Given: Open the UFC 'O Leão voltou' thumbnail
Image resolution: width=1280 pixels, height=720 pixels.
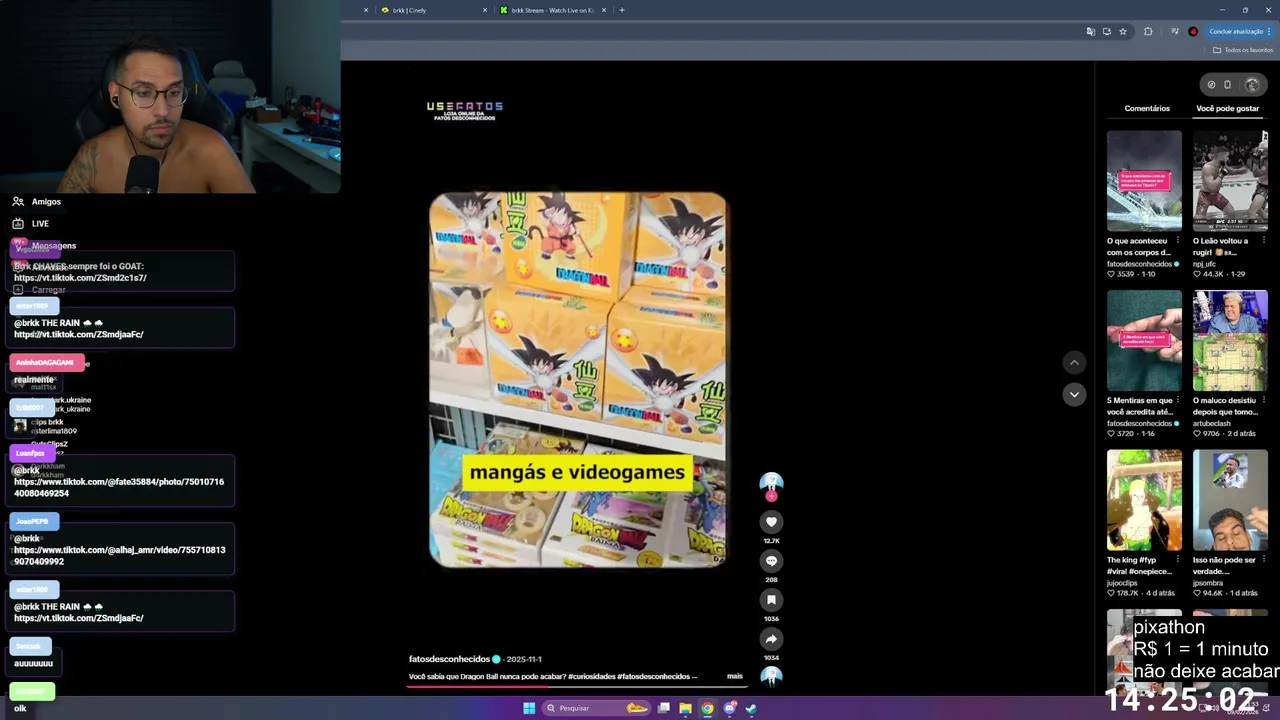Looking at the screenshot, I should tap(1230, 181).
